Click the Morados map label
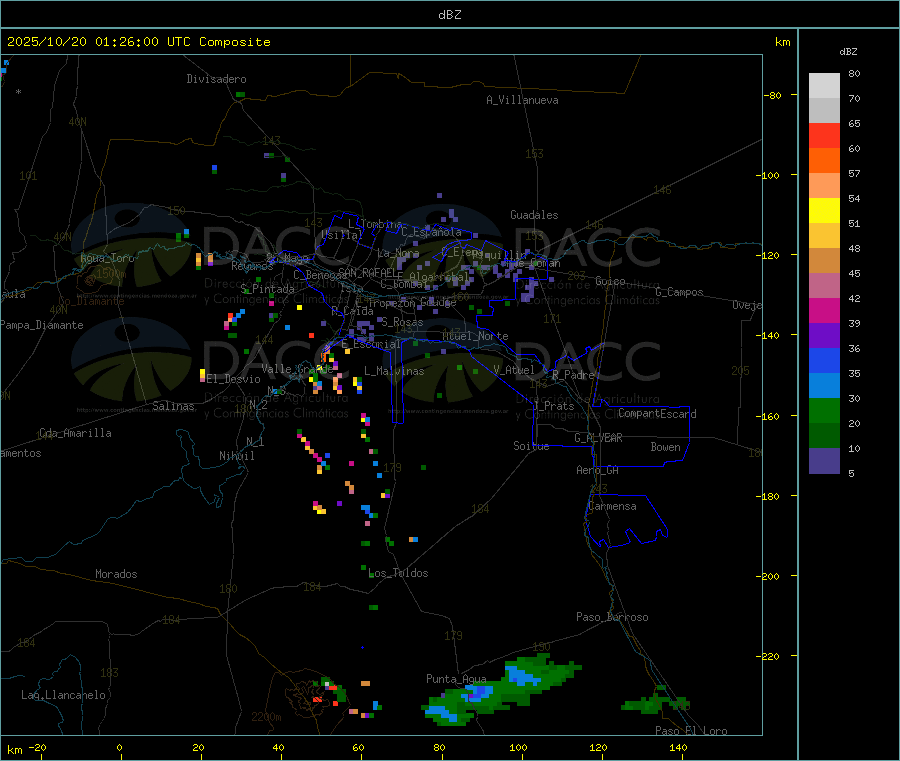Viewport: 900px width, 761px height. pos(116,574)
